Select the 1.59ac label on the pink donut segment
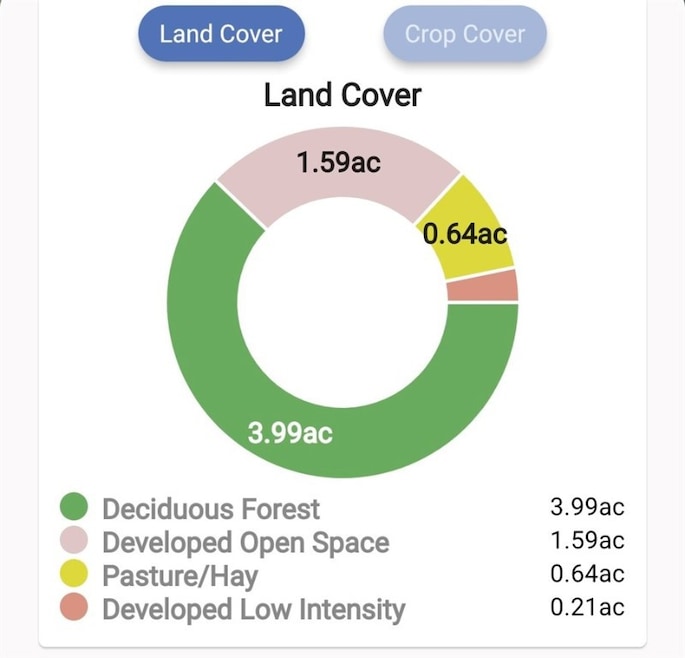The width and height of the screenshot is (685, 658). pyautogui.click(x=338, y=162)
